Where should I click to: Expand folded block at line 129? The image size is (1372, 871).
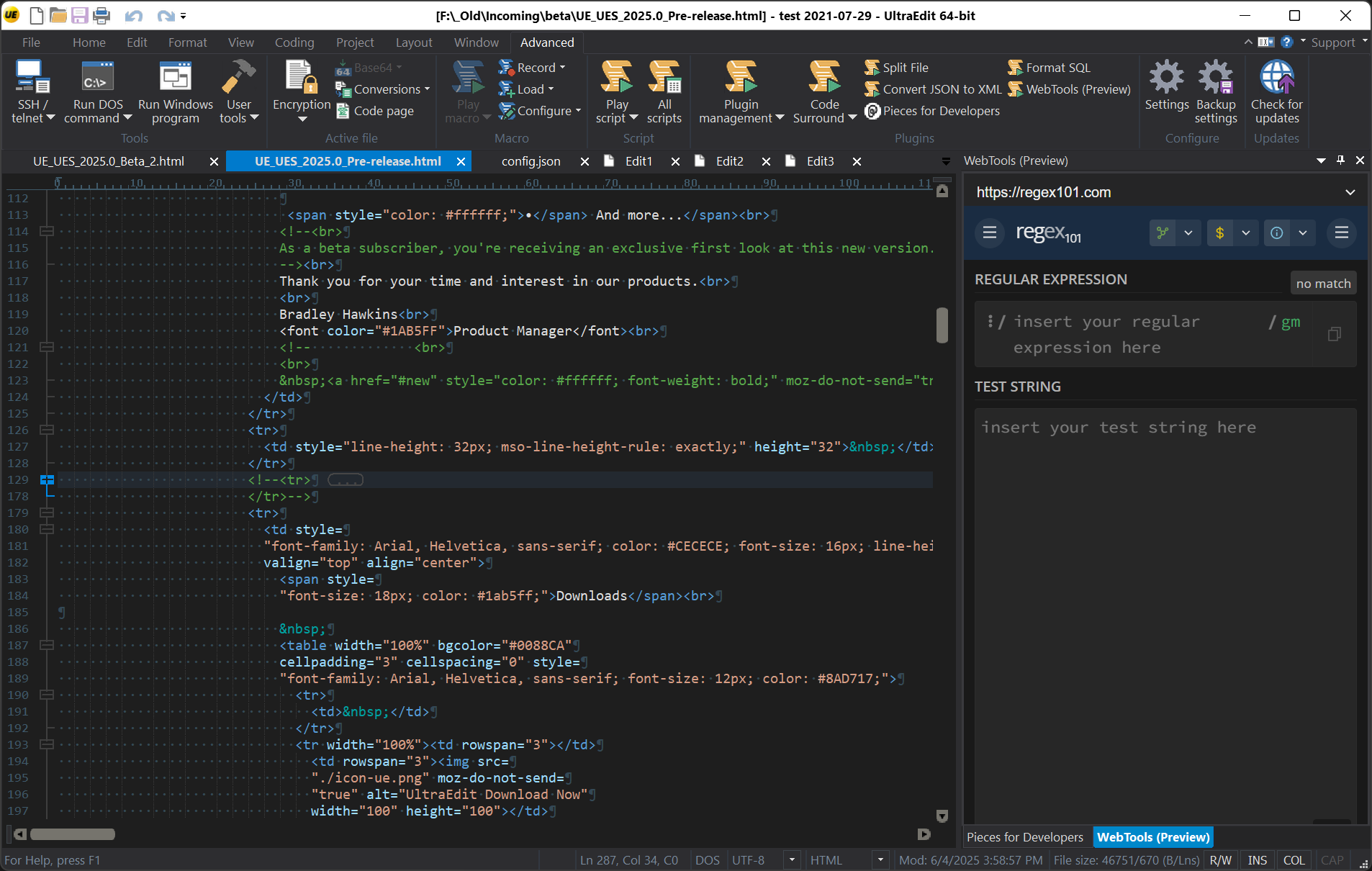point(48,480)
